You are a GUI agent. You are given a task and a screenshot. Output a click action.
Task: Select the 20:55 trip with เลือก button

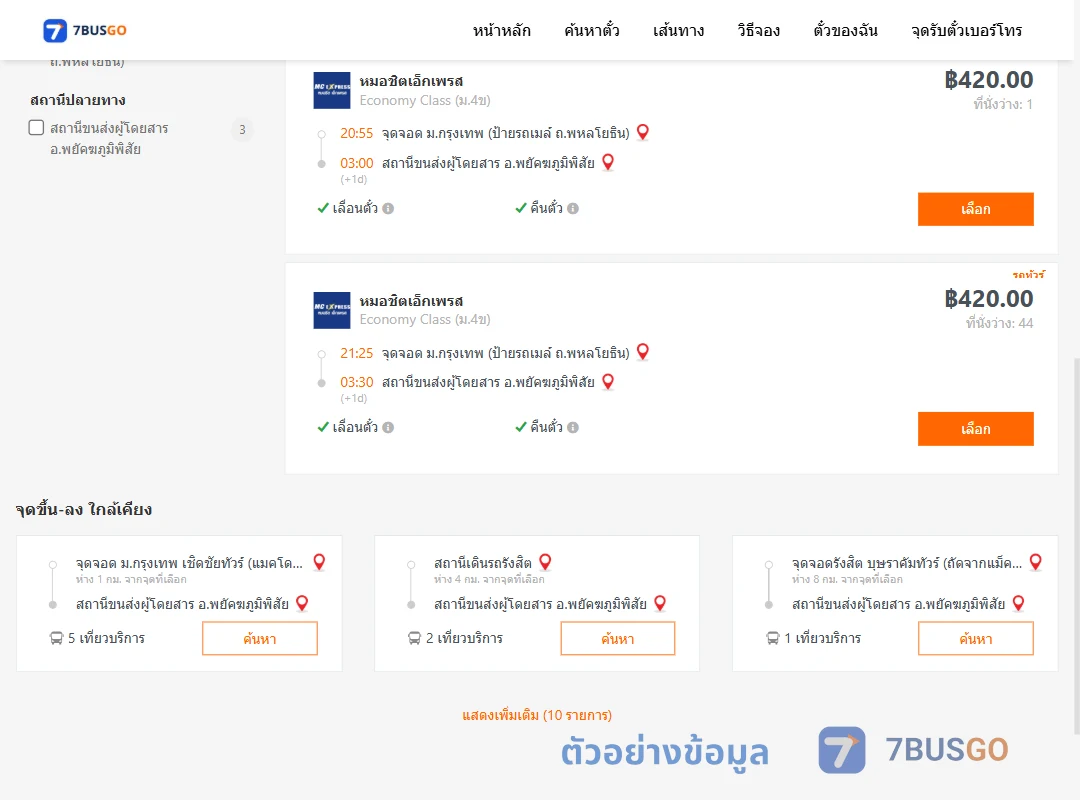975,209
